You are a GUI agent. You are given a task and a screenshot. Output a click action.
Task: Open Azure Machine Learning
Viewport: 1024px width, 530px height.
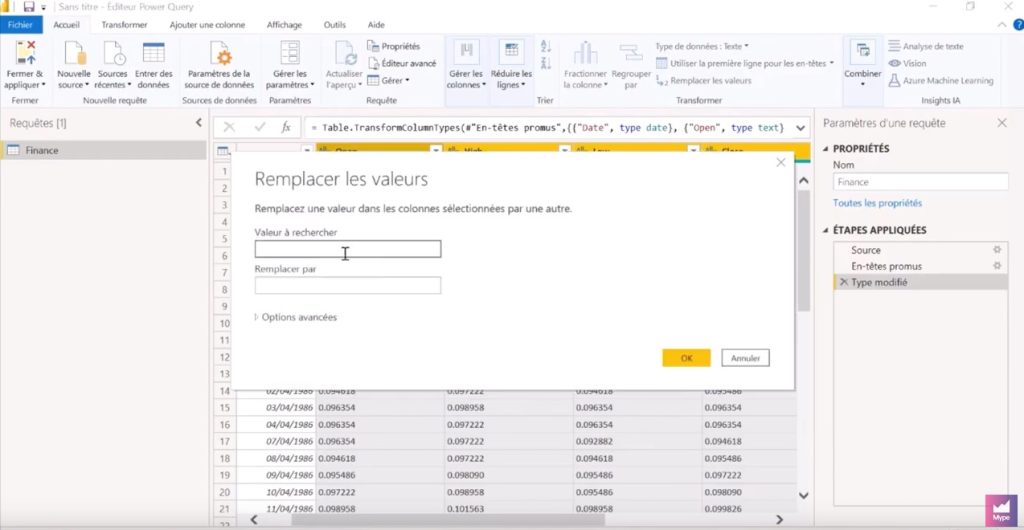point(940,80)
